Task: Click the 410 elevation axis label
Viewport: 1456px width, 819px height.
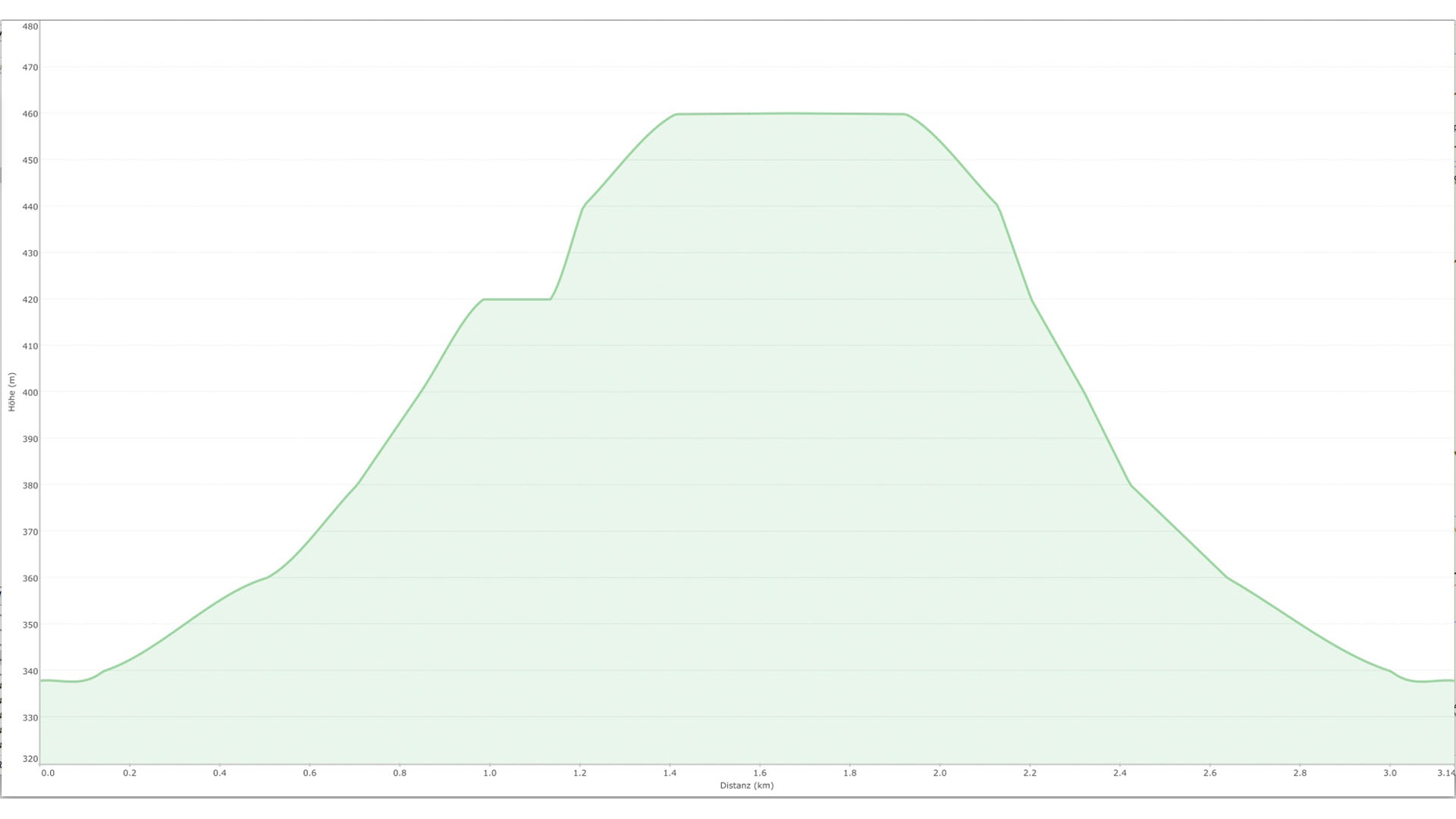Action: pos(30,346)
